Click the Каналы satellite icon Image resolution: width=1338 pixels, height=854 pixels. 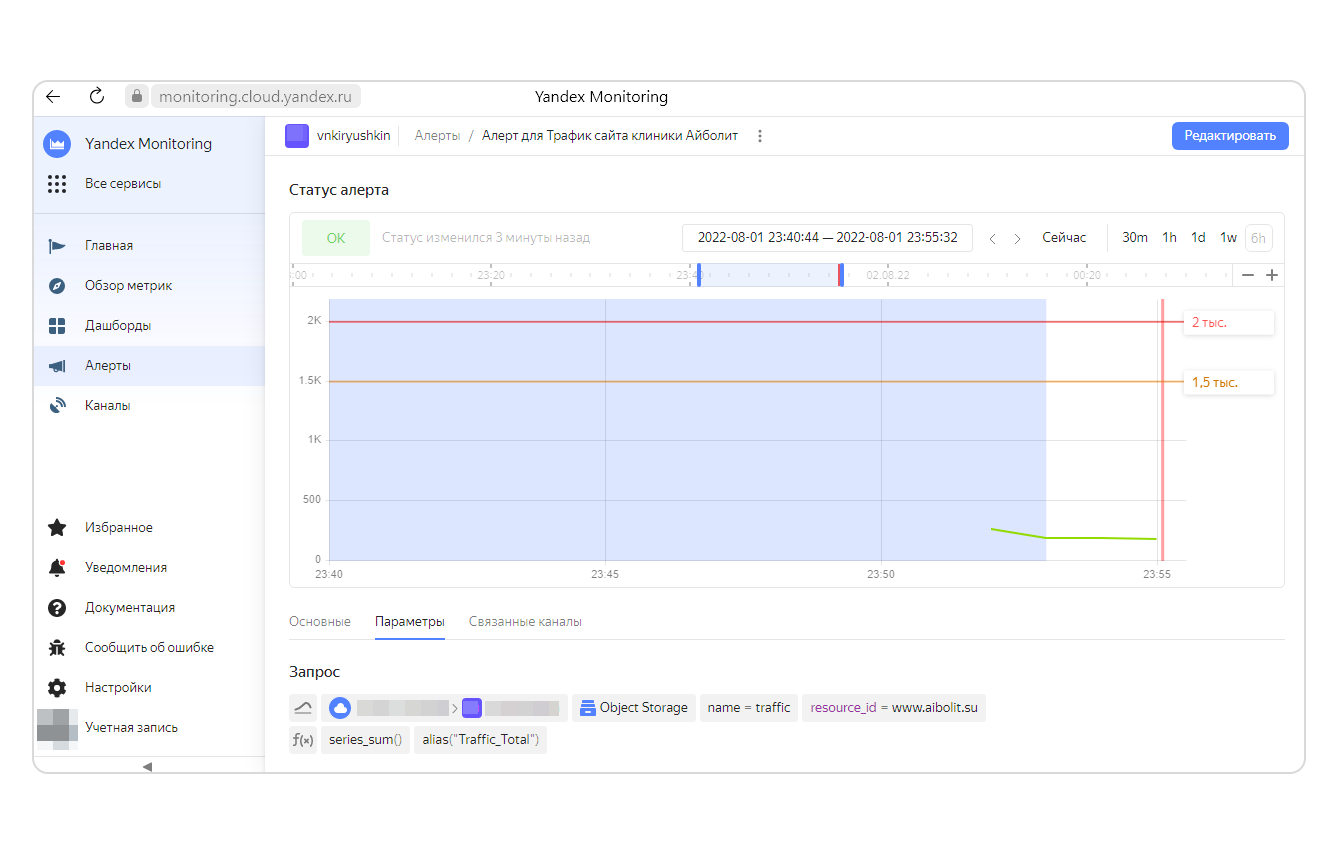57,406
